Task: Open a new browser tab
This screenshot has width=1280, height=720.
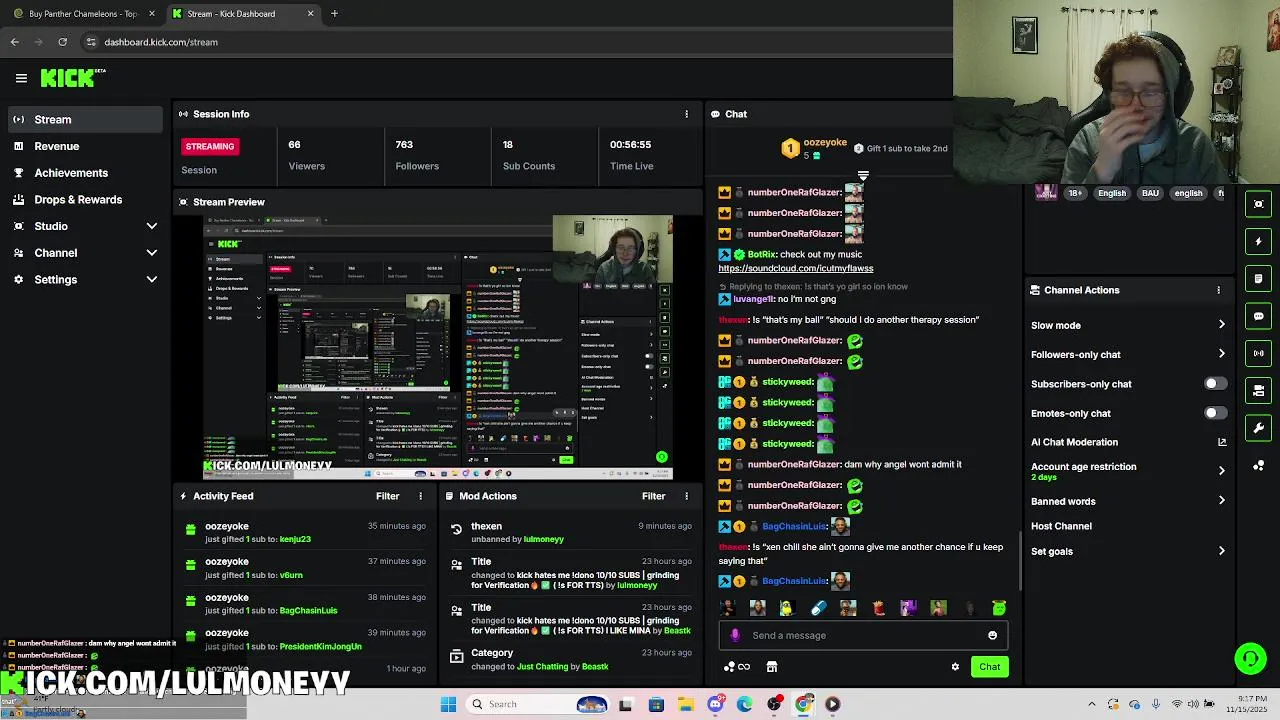Action: pos(334,14)
